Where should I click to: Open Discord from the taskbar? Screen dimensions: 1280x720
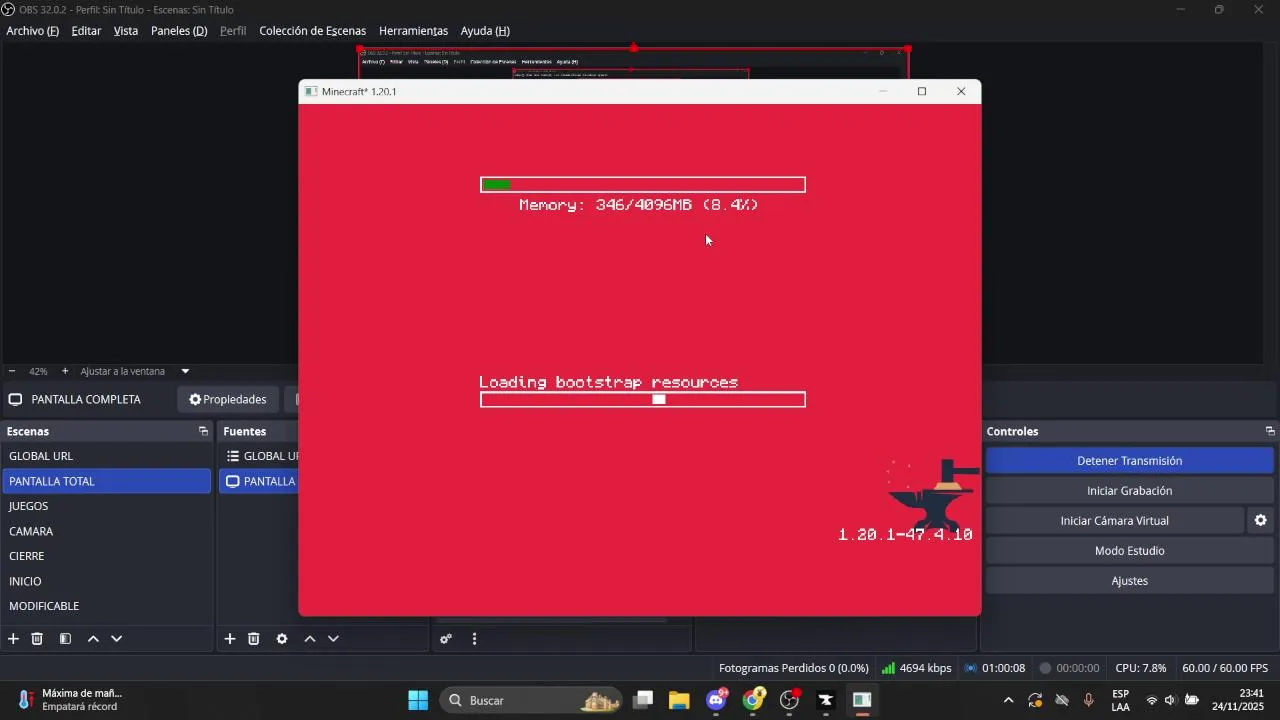716,700
